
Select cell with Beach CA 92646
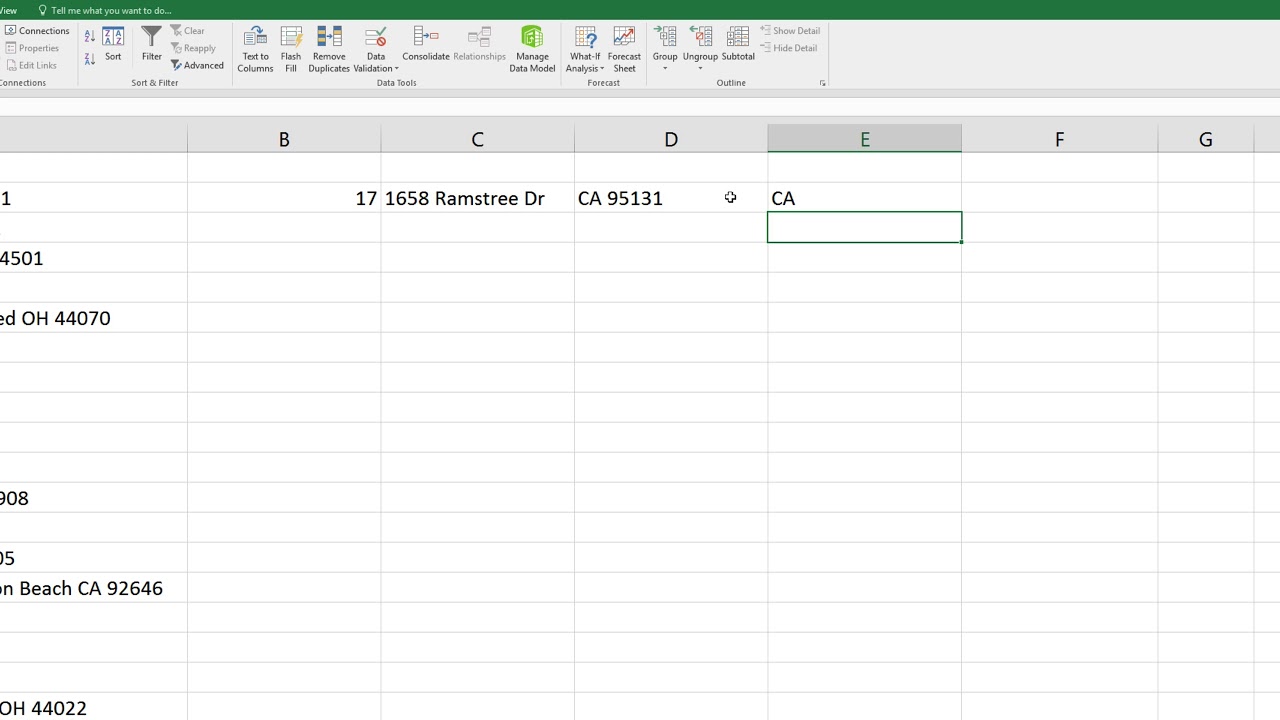tap(93, 588)
